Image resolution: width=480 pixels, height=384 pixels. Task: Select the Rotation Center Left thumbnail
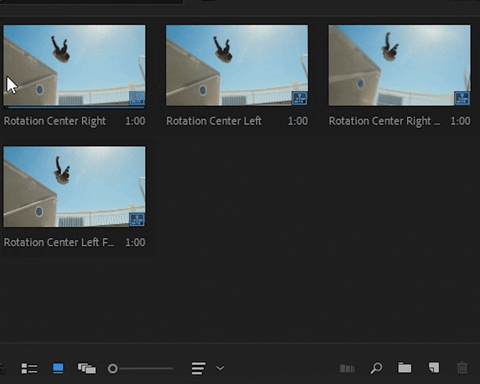[237, 65]
